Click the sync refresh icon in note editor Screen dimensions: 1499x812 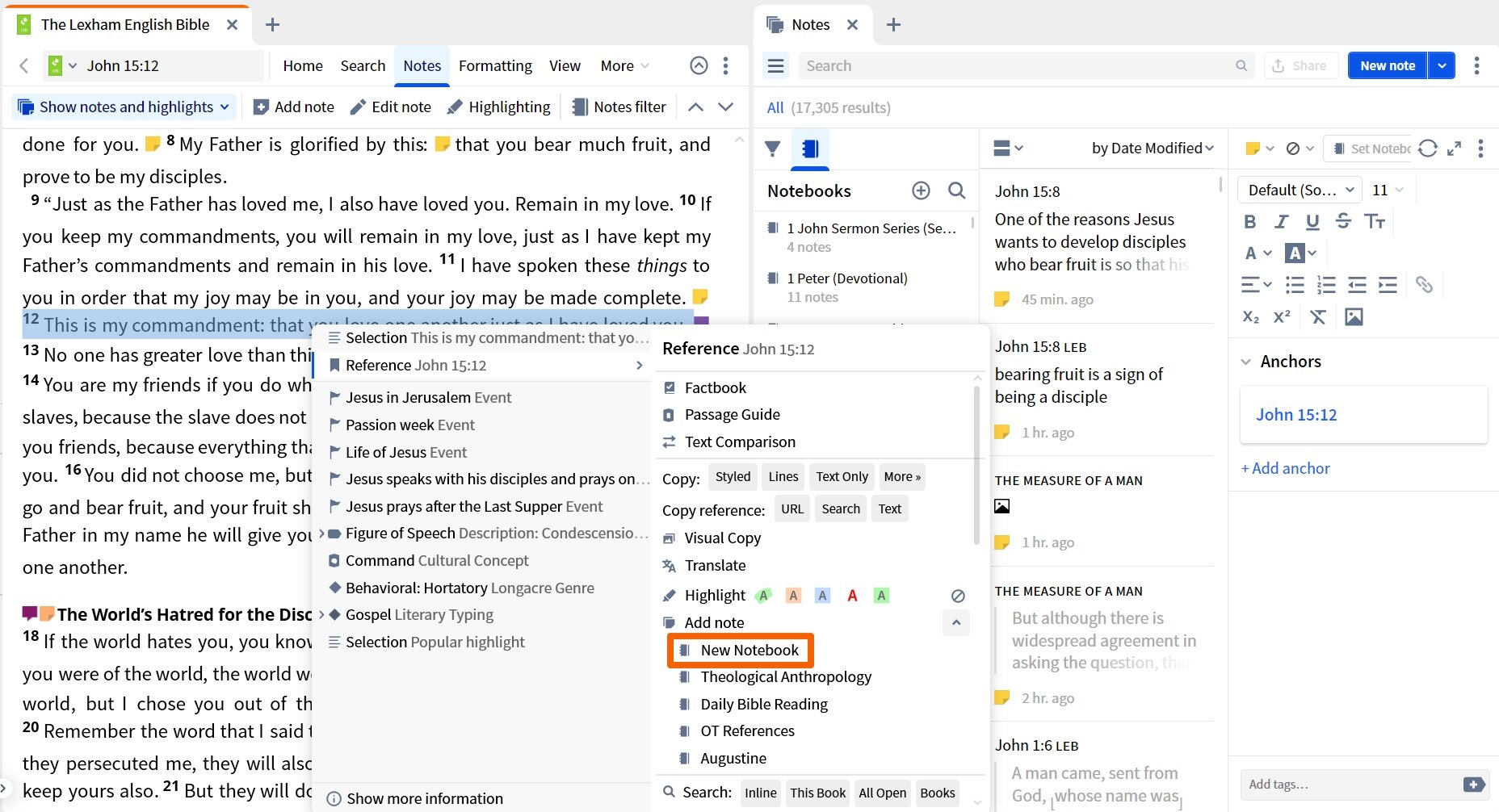pos(1427,149)
